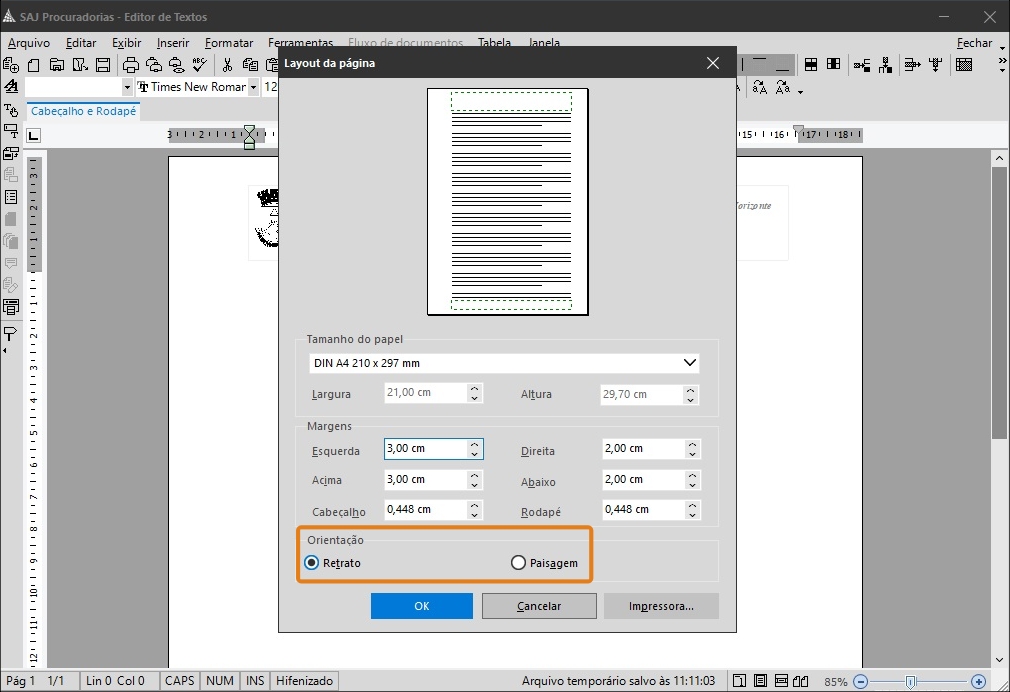
Task: Expand the Times New Roman font dropdown
Action: tap(254, 87)
